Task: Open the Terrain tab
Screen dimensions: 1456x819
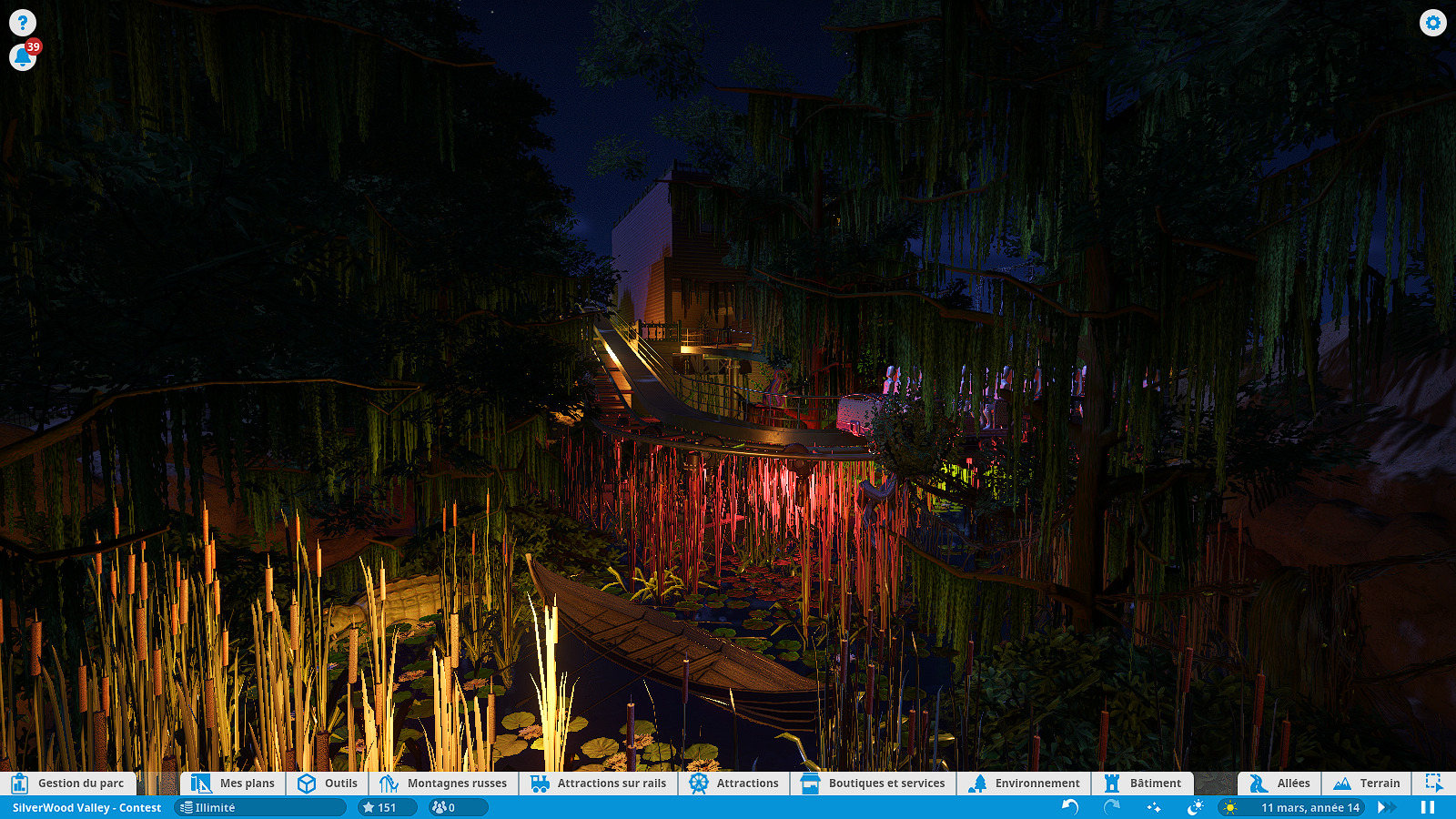Action: [1366, 784]
